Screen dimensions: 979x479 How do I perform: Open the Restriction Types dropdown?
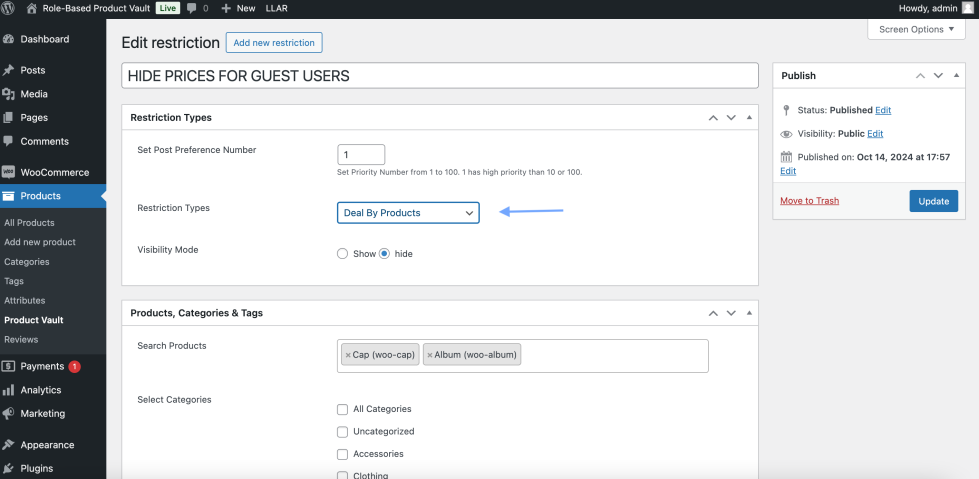coord(408,213)
